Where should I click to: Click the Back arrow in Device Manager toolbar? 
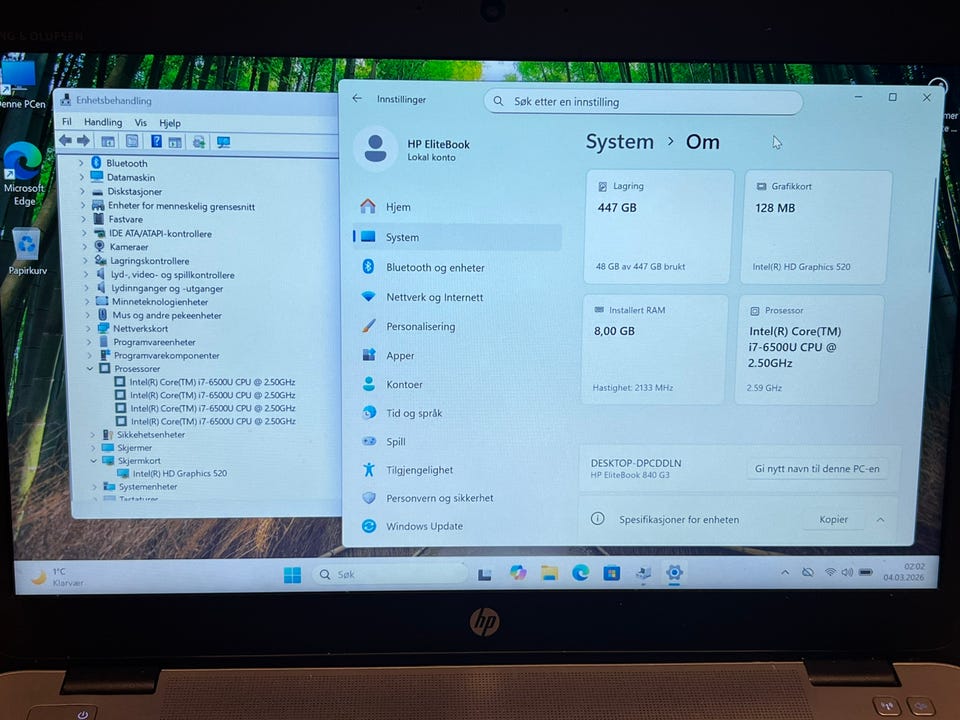pos(66,141)
